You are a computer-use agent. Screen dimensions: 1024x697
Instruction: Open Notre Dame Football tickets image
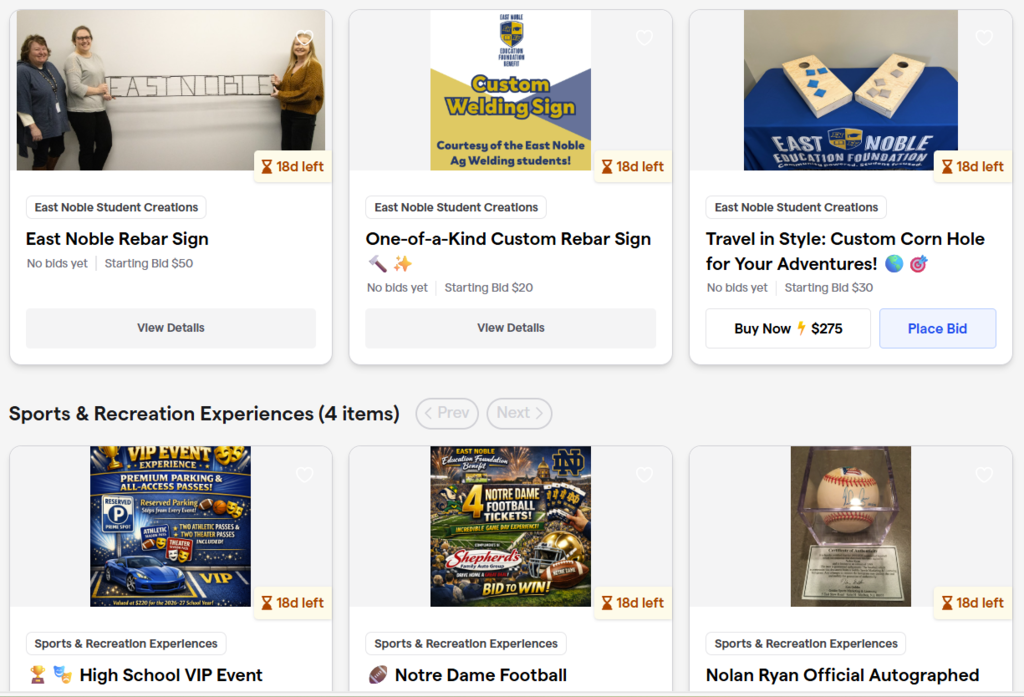point(511,526)
